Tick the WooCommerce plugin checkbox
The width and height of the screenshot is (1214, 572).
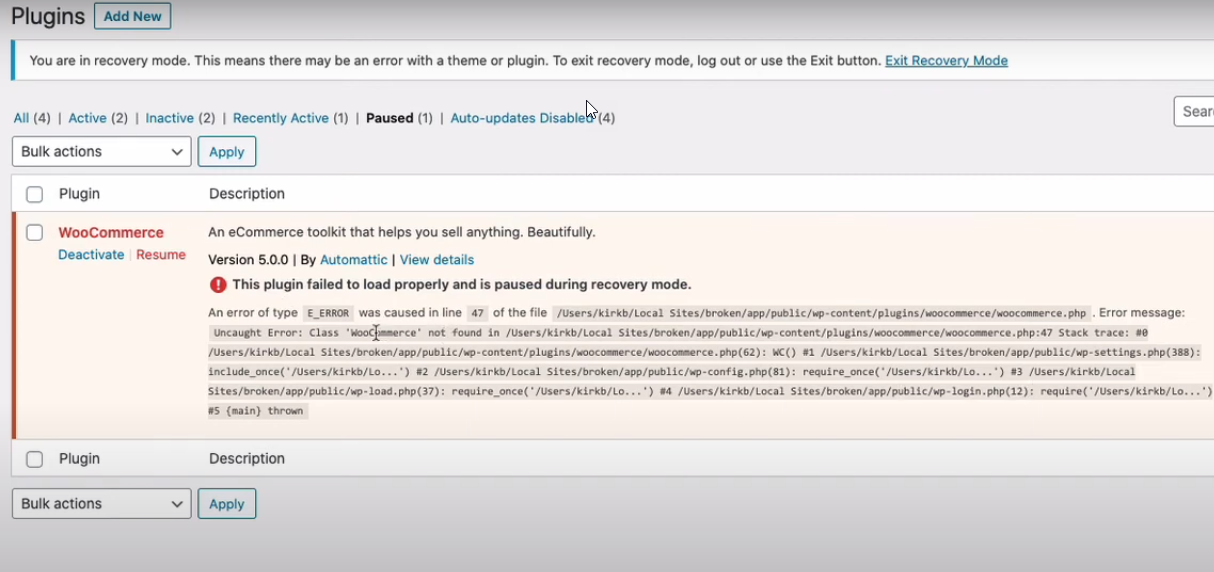coord(35,232)
